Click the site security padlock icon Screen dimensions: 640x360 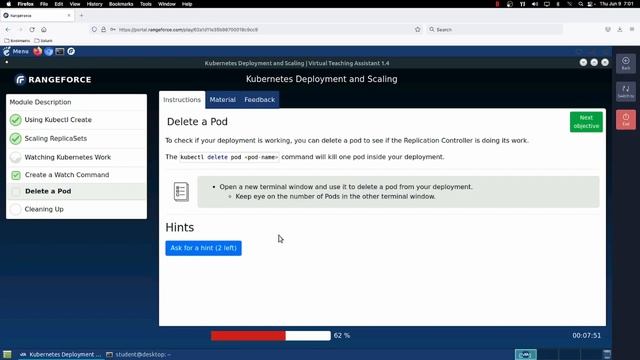(x=104, y=29)
